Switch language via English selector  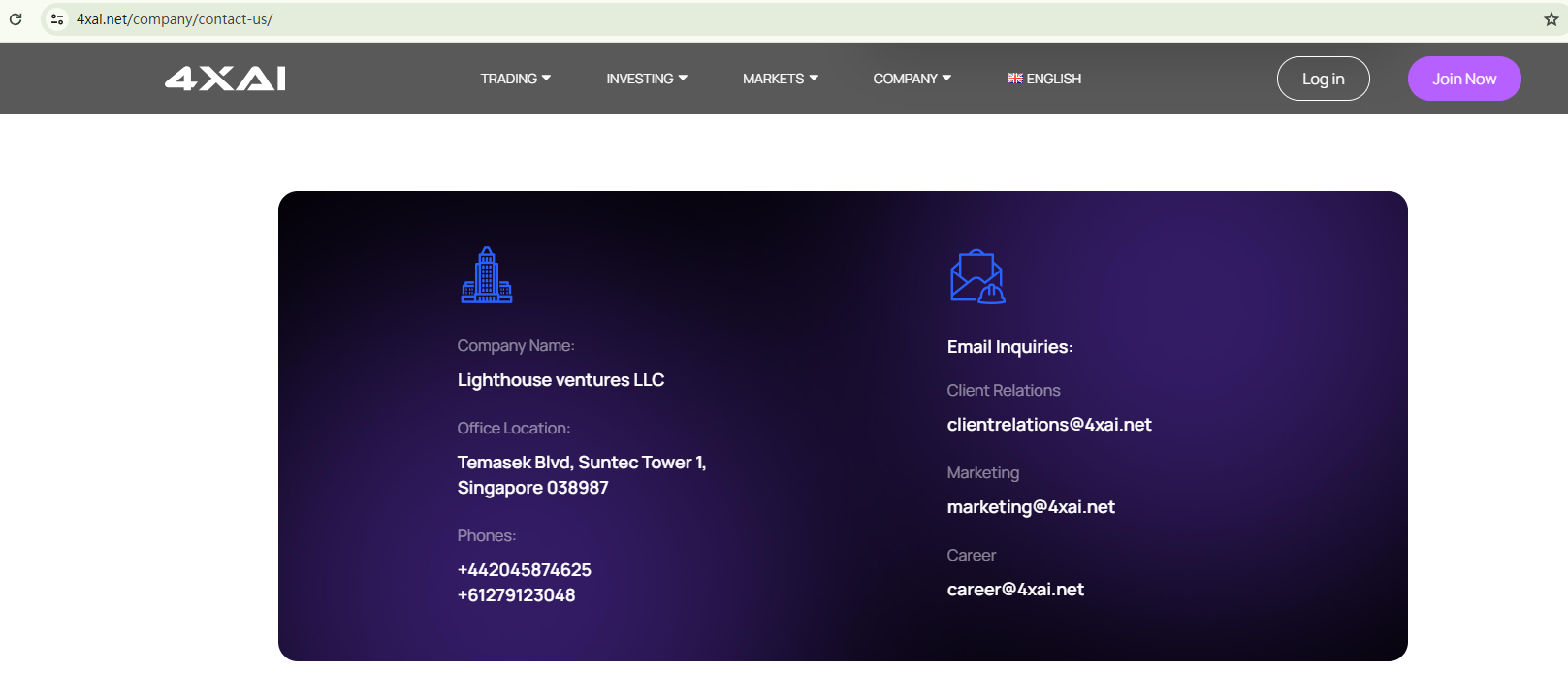1053,79
